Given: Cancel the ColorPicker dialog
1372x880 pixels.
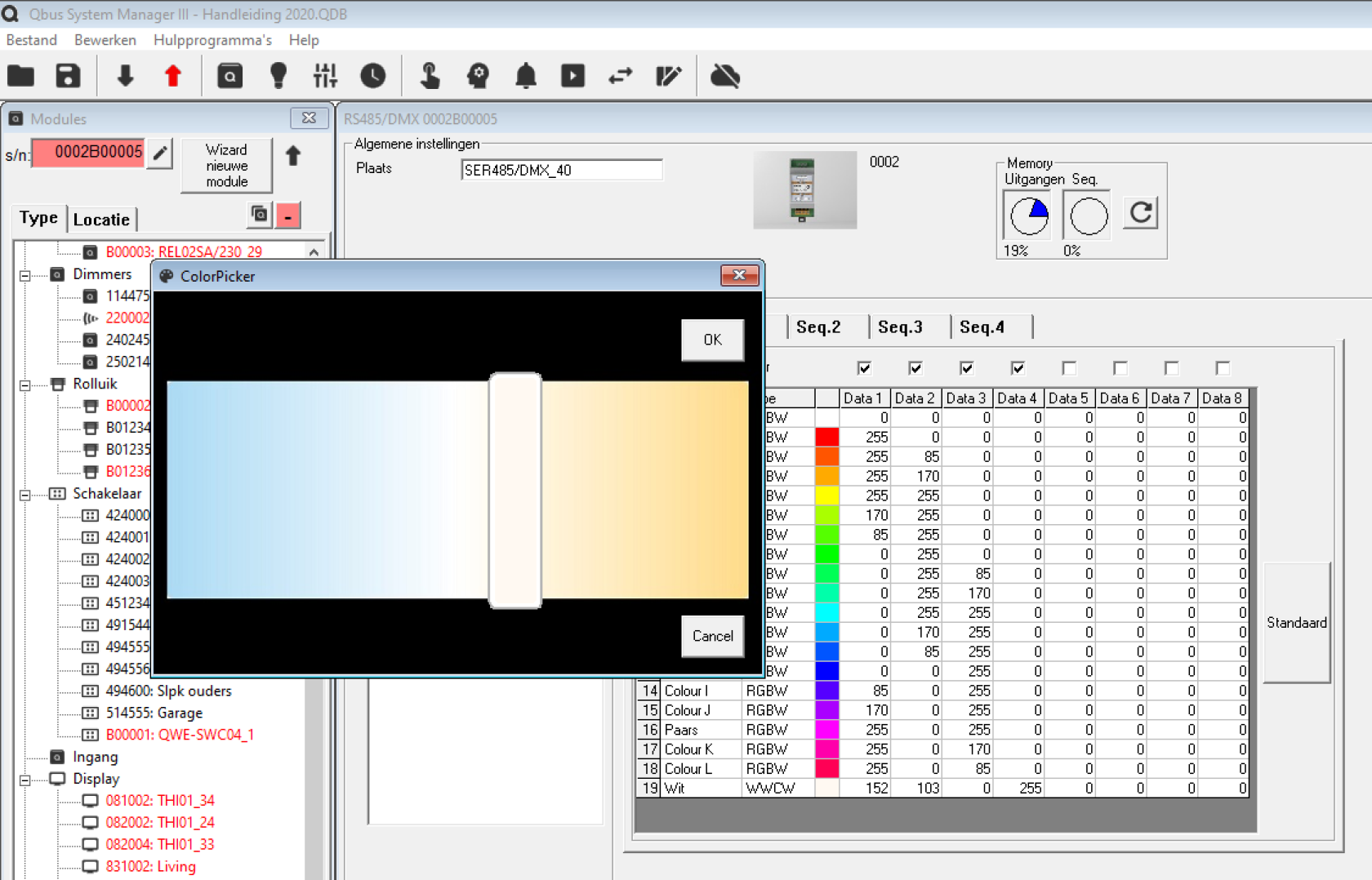Looking at the screenshot, I should coord(712,636).
